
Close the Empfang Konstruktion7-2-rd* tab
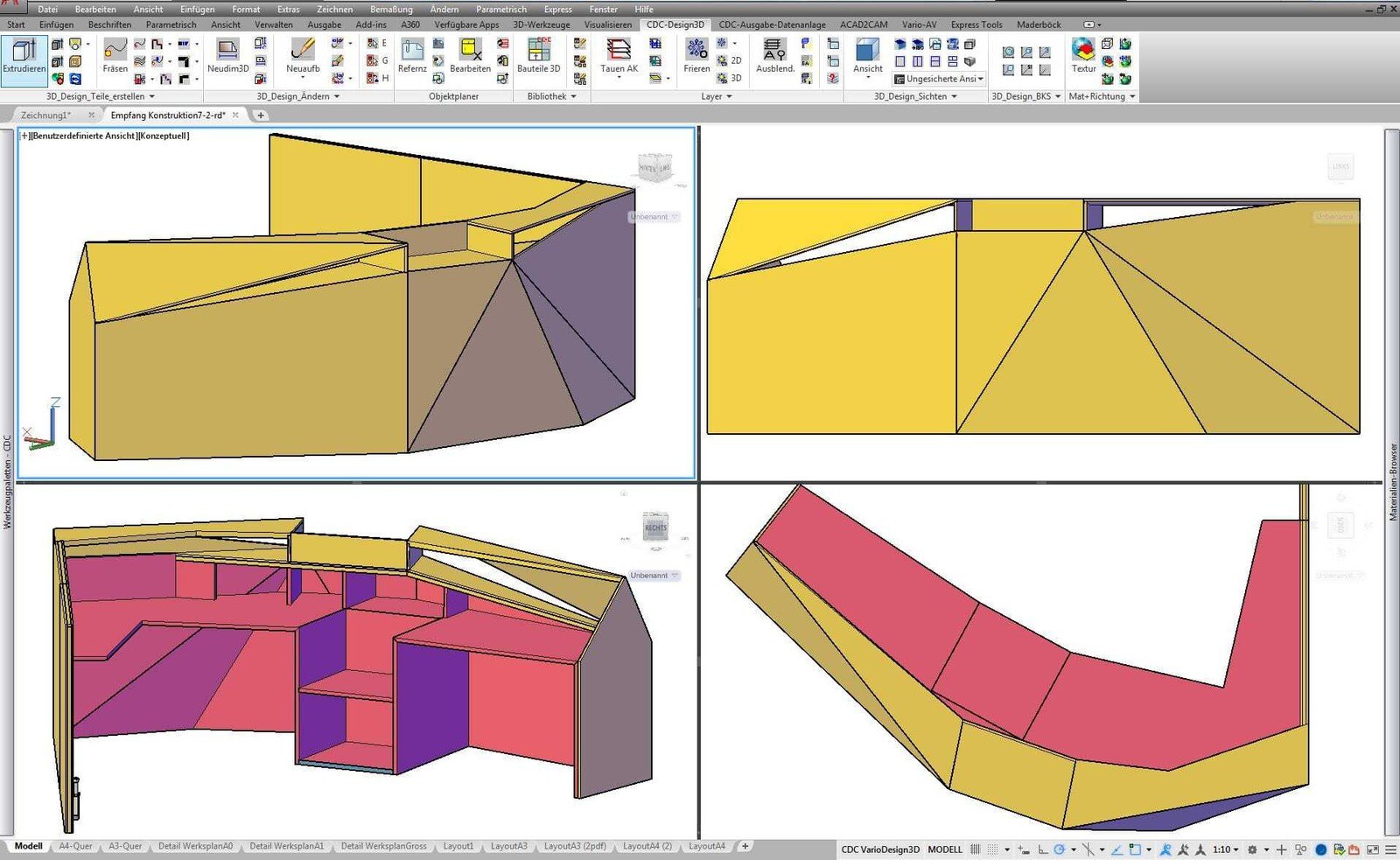pyautogui.click(x=235, y=115)
